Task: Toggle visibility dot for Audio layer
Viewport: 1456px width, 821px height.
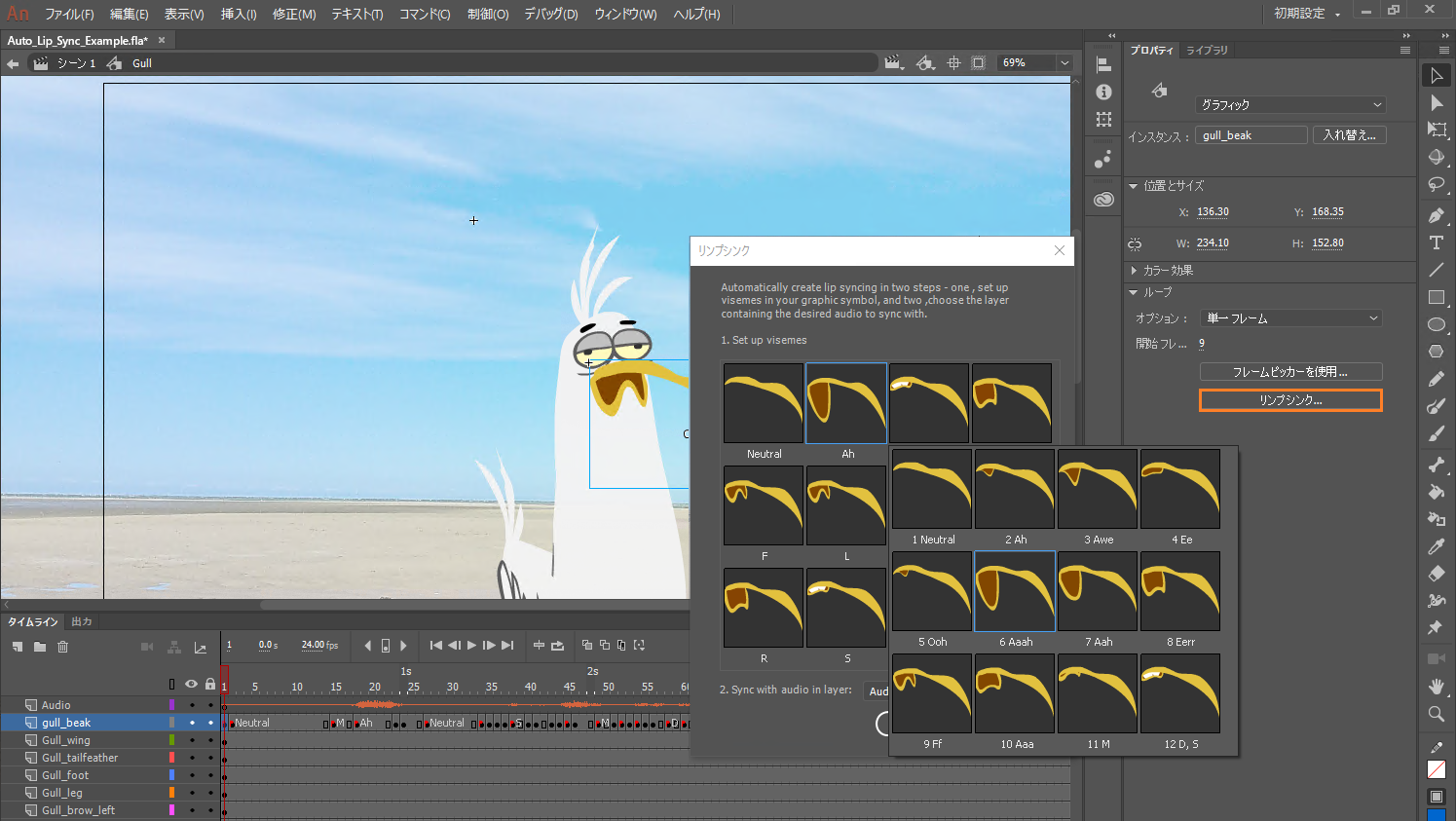Action: 192,705
